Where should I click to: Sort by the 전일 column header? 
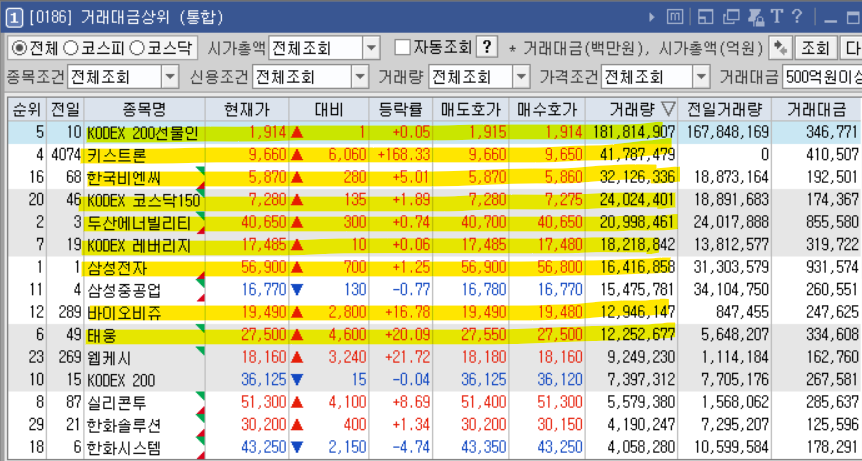[65, 109]
